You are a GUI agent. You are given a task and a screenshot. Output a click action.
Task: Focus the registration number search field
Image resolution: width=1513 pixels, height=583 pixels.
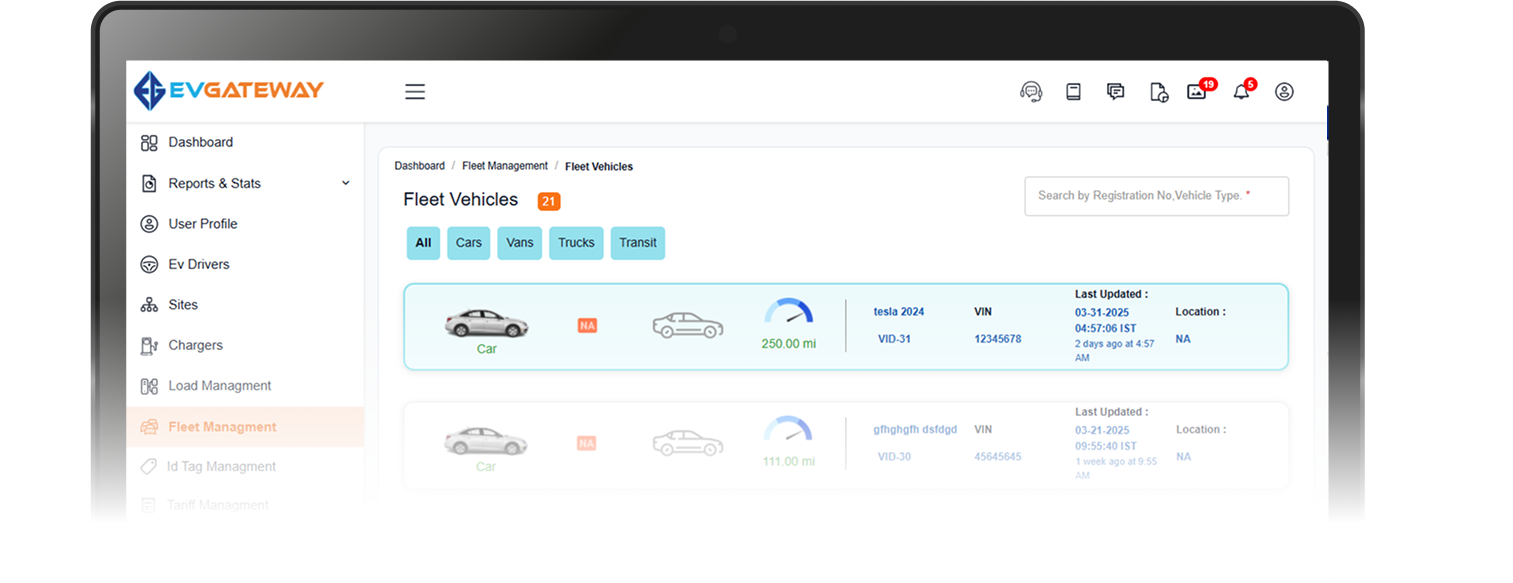pyautogui.click(x=1155, y=196)
